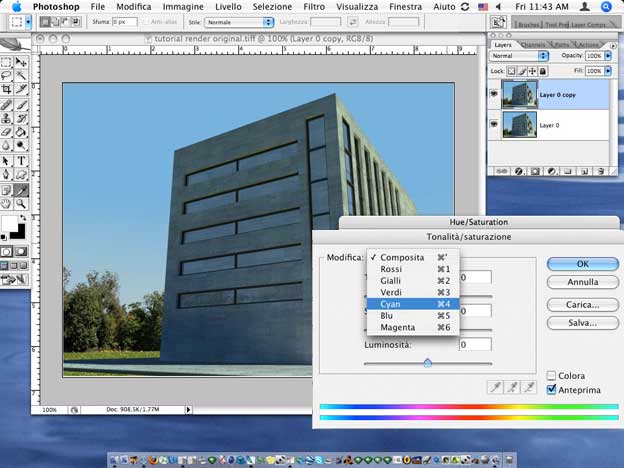Uncheck the Anteprima preview checkbox
The height and width of the screenshot is (468, 624).
tap(552, 390)
